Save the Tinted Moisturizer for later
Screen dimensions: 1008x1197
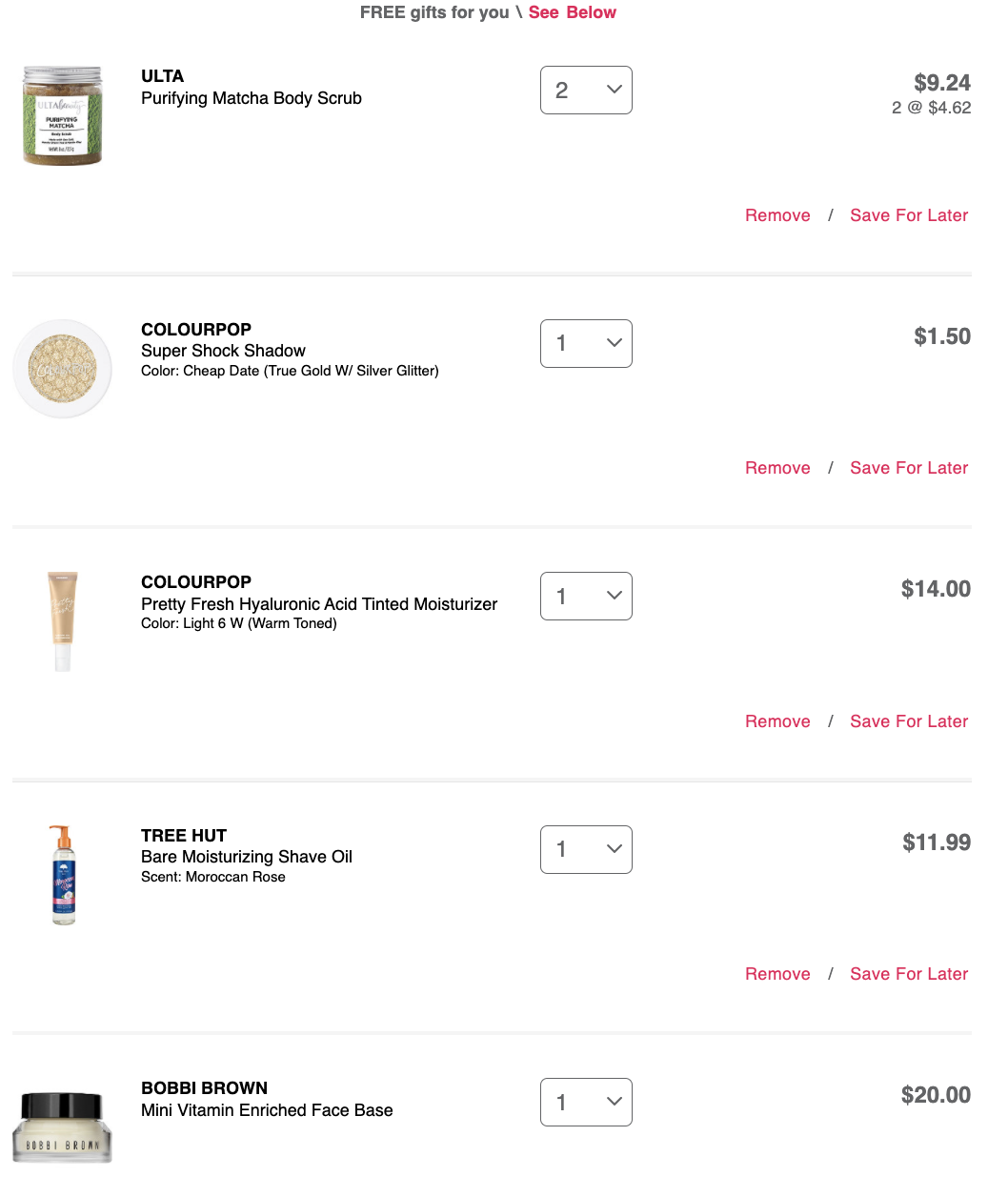[x=909, y=721]
